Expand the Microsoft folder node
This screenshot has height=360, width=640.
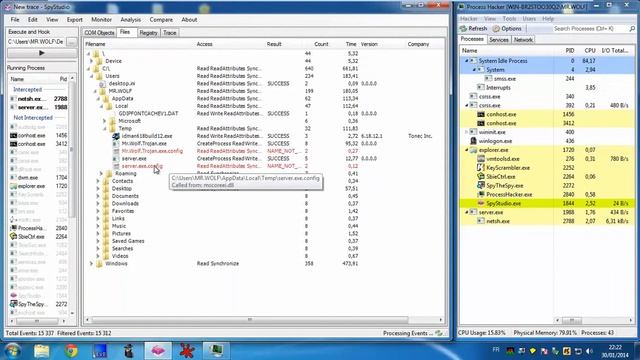click(x=104, y=121)
